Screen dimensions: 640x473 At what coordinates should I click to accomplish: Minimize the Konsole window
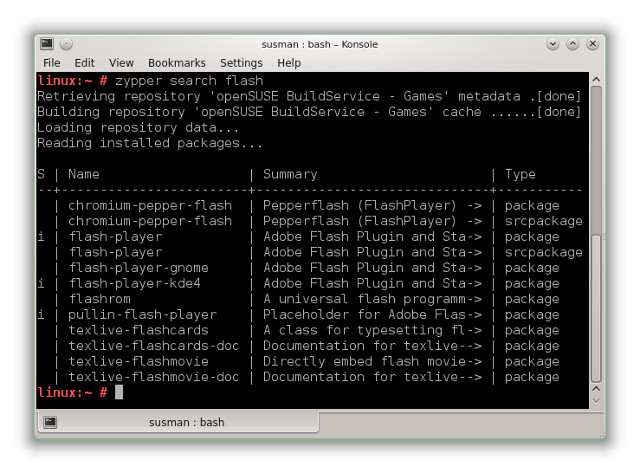point(553,44)
